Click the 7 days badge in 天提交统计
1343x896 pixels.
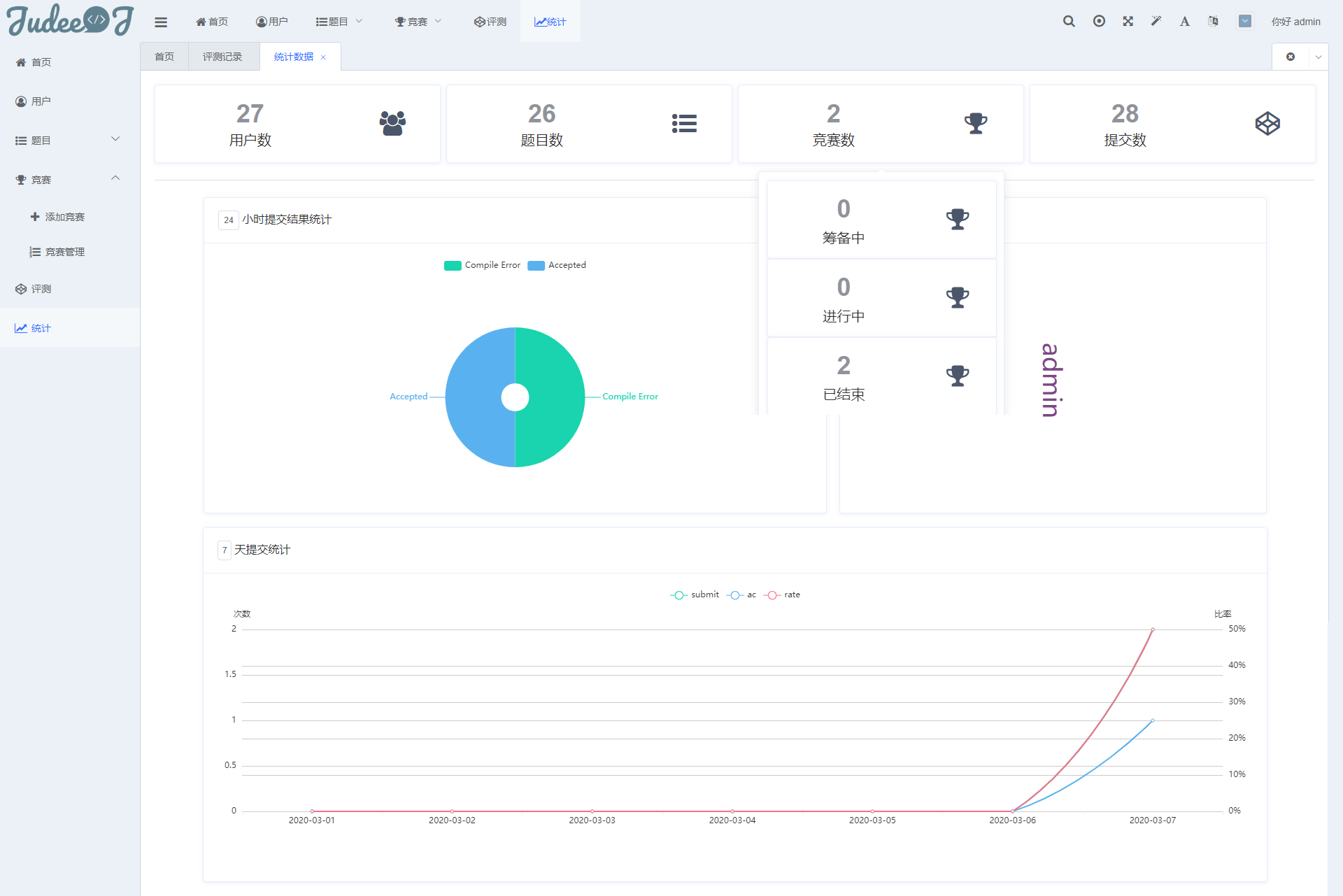225,550
